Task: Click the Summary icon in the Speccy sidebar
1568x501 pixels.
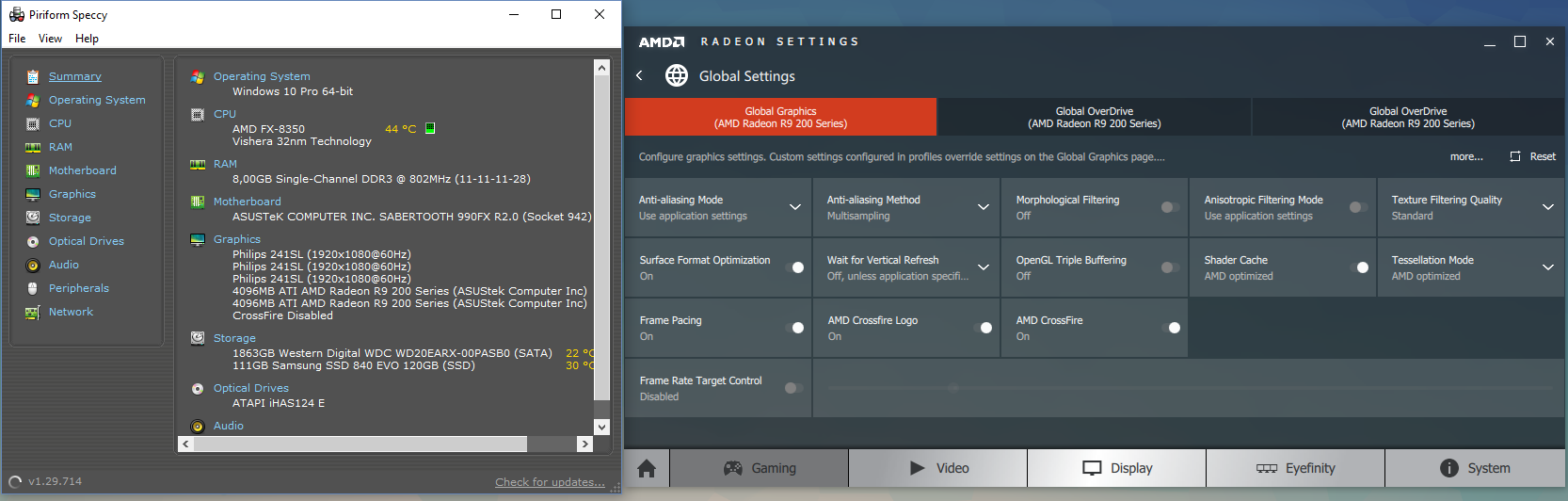Action: pos(33,77)
